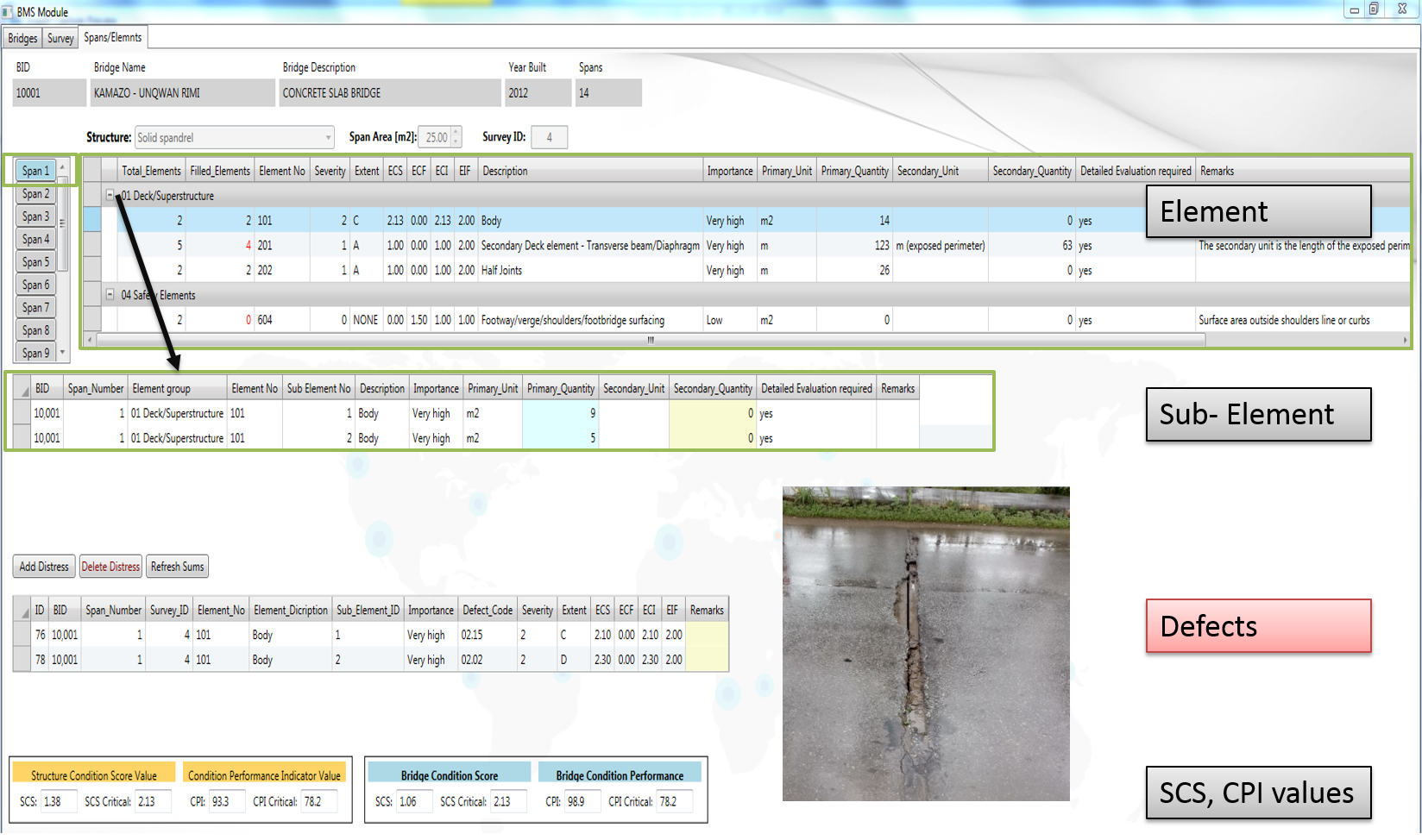Screen dimensions: 1422x840
Task: Click Structure CPI value field 93.3
Action: click(227, 802)
